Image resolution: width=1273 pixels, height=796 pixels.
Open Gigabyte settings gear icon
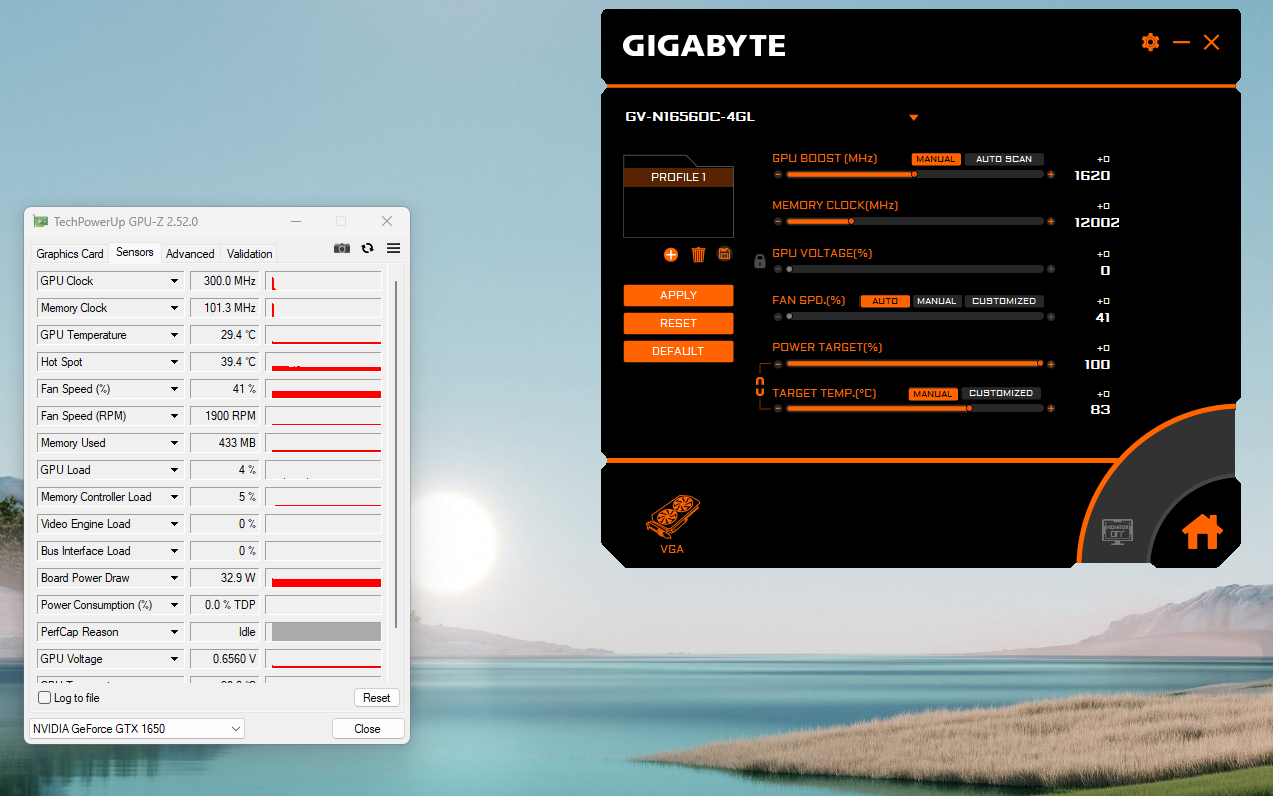point(1150,42)
